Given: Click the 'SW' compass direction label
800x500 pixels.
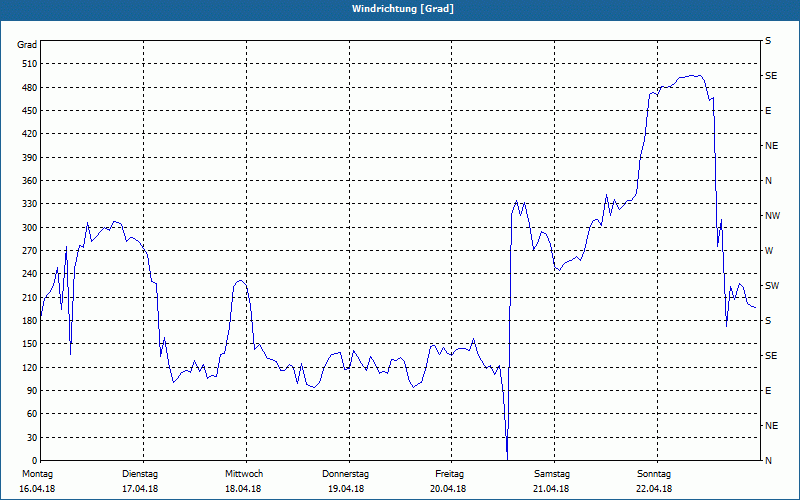Looking at the screenshot, I should [x=772, y=286].
